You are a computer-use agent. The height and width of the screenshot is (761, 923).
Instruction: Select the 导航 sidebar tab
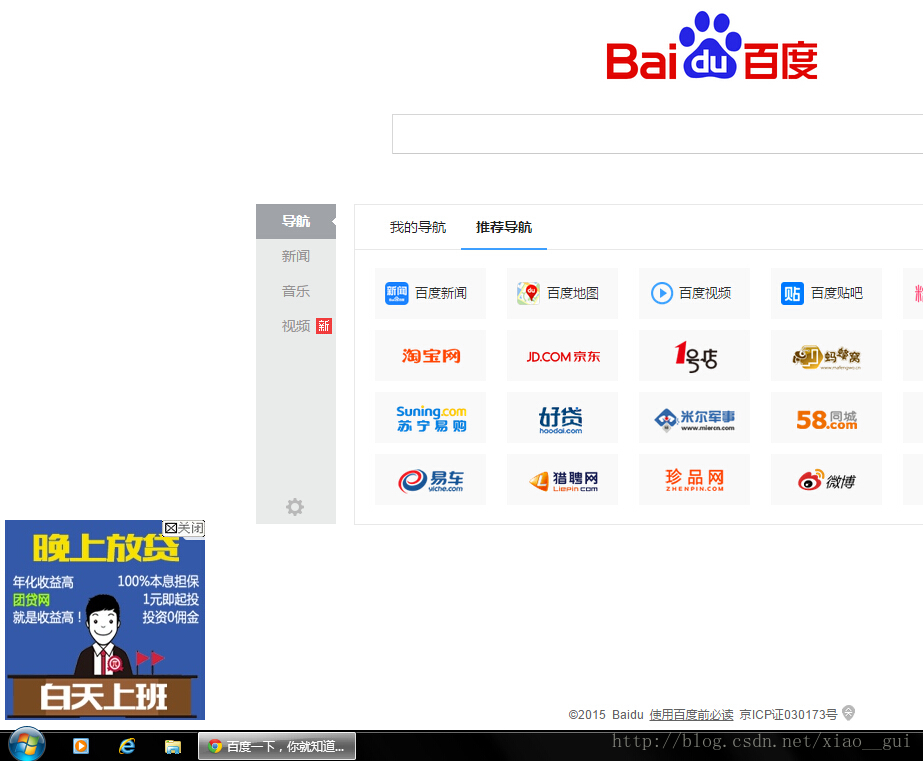(x=296, y=221)
